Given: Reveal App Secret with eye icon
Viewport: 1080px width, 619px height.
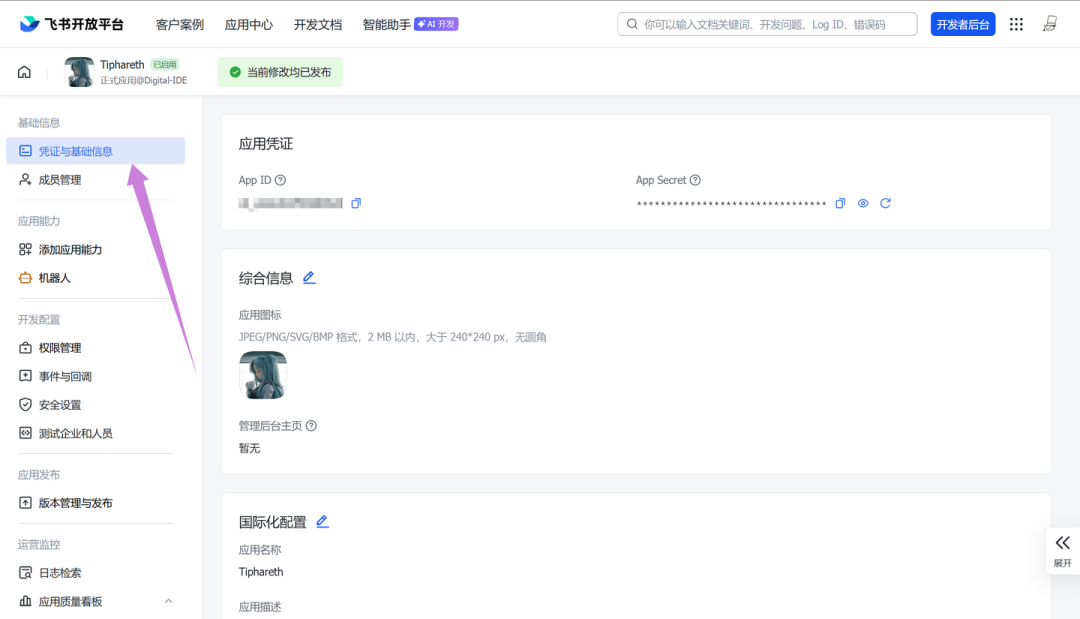Looking at the screenshot, I should (863, 203).
